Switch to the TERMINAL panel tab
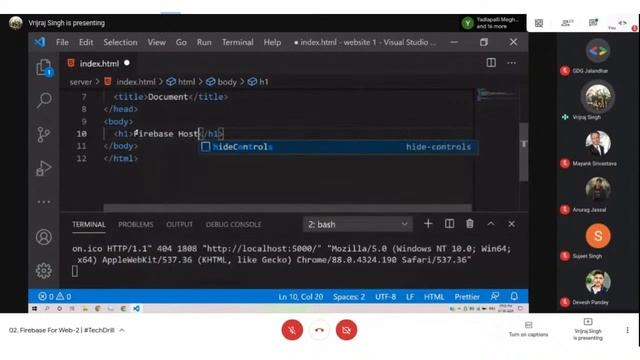The image size is (640, 360). pyautogui.click(x=89, y=224)
